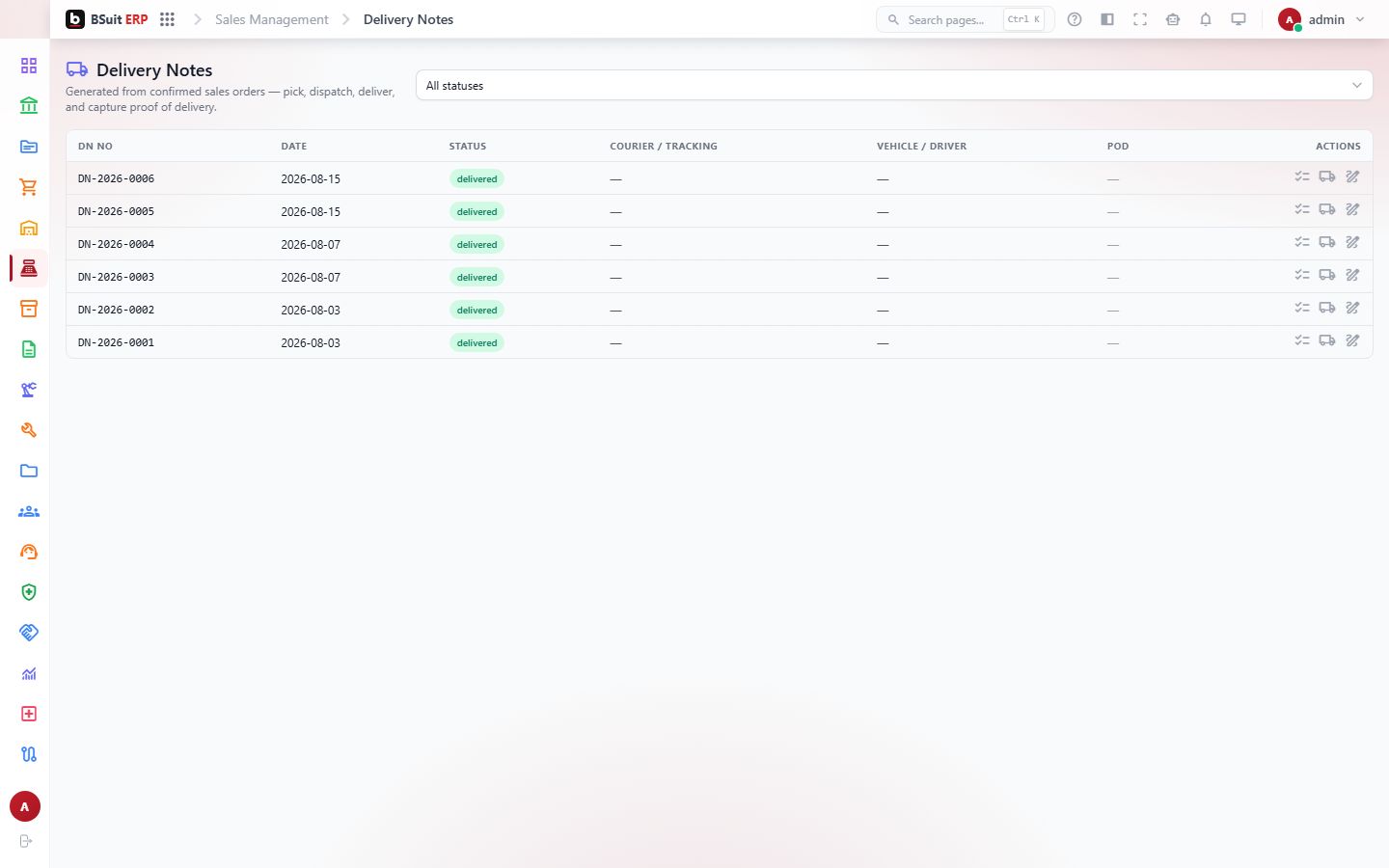Select the active Sales Management sidebar item
This screenshot has height=868, width=1389.
coord(29,268)
